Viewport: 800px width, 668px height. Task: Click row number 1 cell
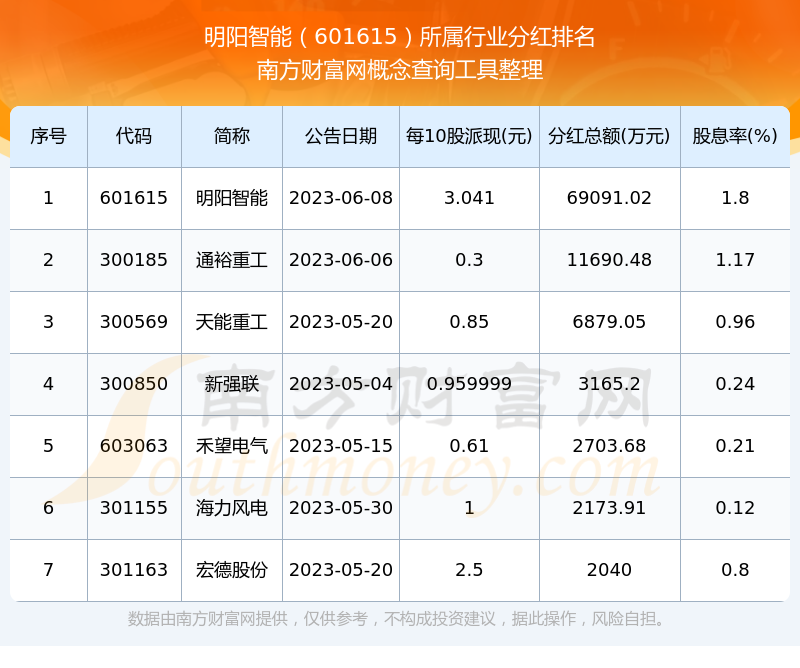48,198
